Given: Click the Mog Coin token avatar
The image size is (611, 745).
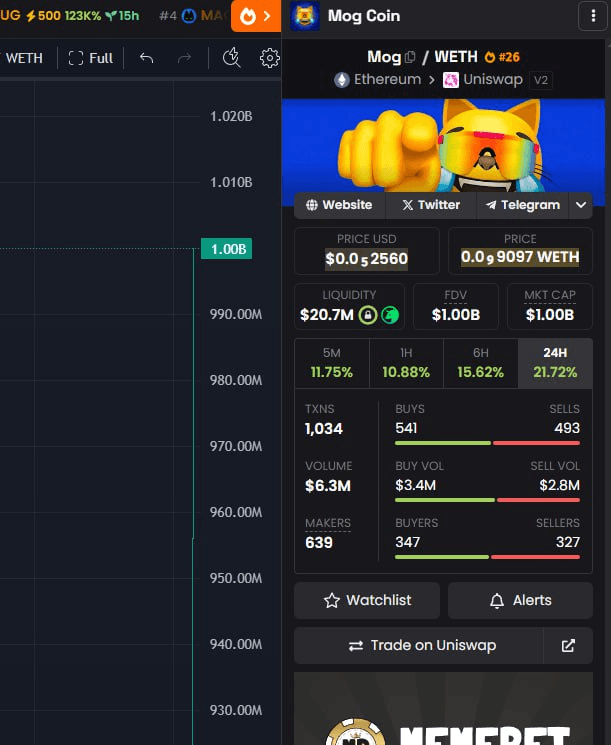Looking at the screenshot, I should click(305, 16).
